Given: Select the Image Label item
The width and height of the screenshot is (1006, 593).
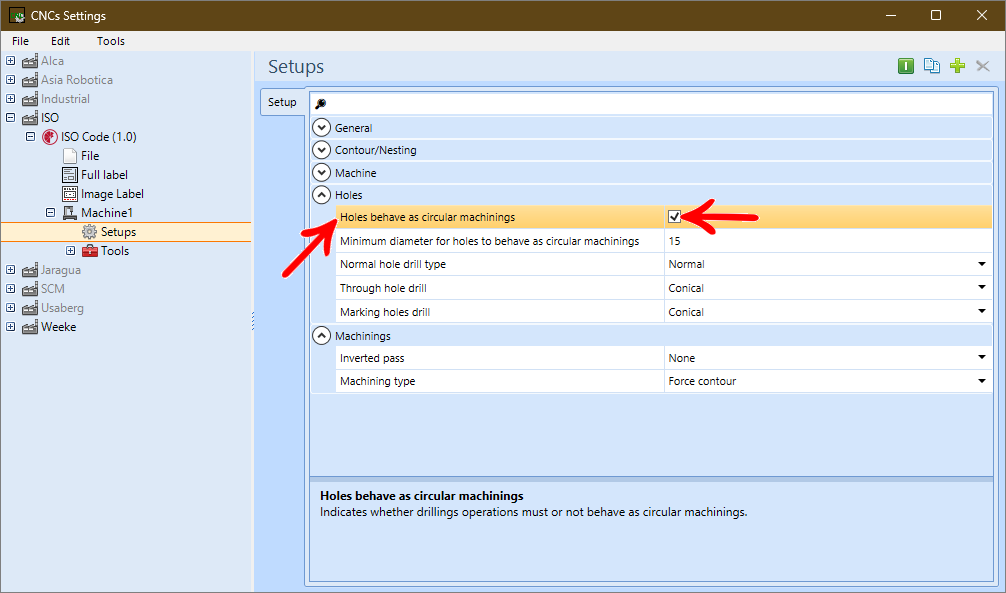Looking at the screenshot, I should point(112,194).
